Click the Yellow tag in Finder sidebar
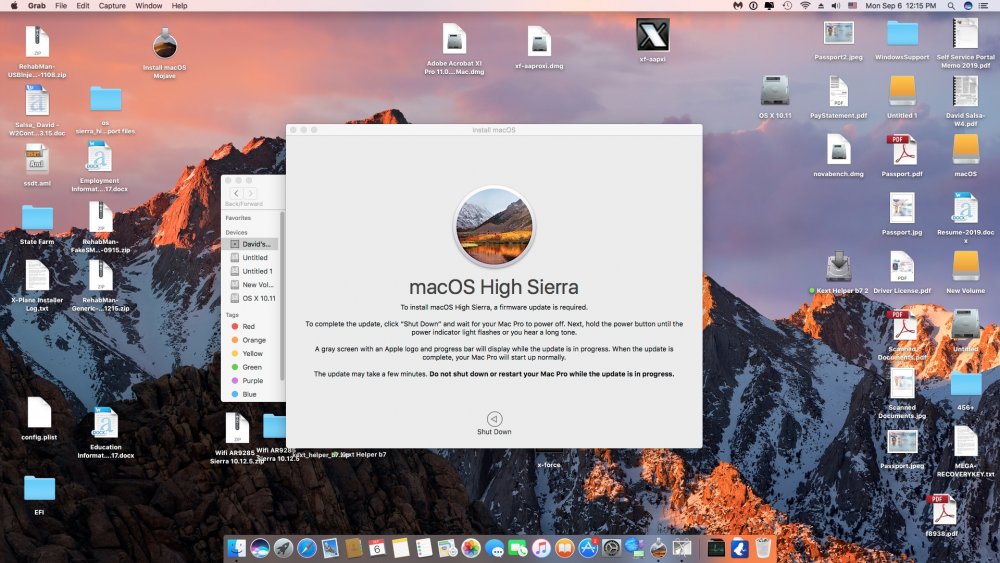This screenshot has width=1000, height=563. (x=253, y=353)
